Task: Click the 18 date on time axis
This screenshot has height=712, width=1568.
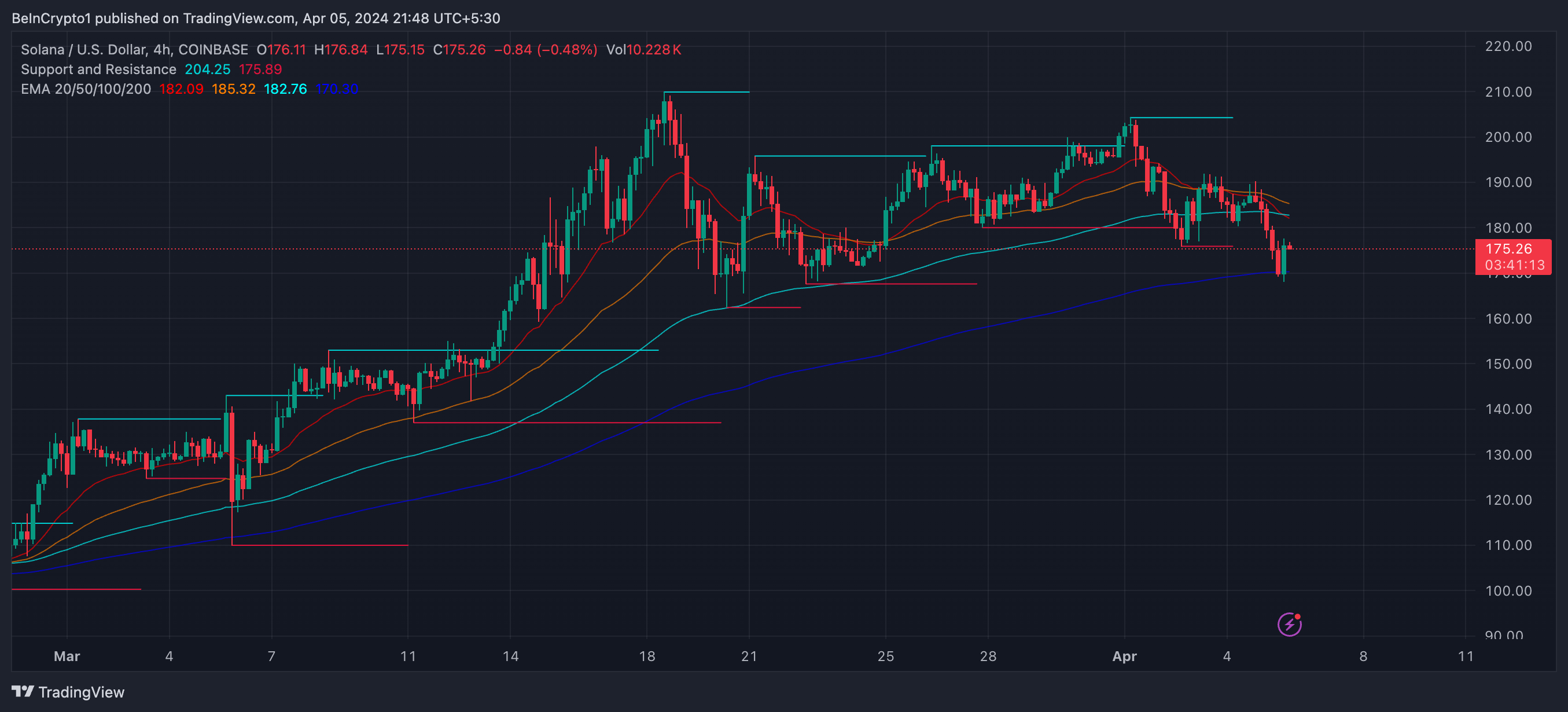Action: click(x=646, y=656)
